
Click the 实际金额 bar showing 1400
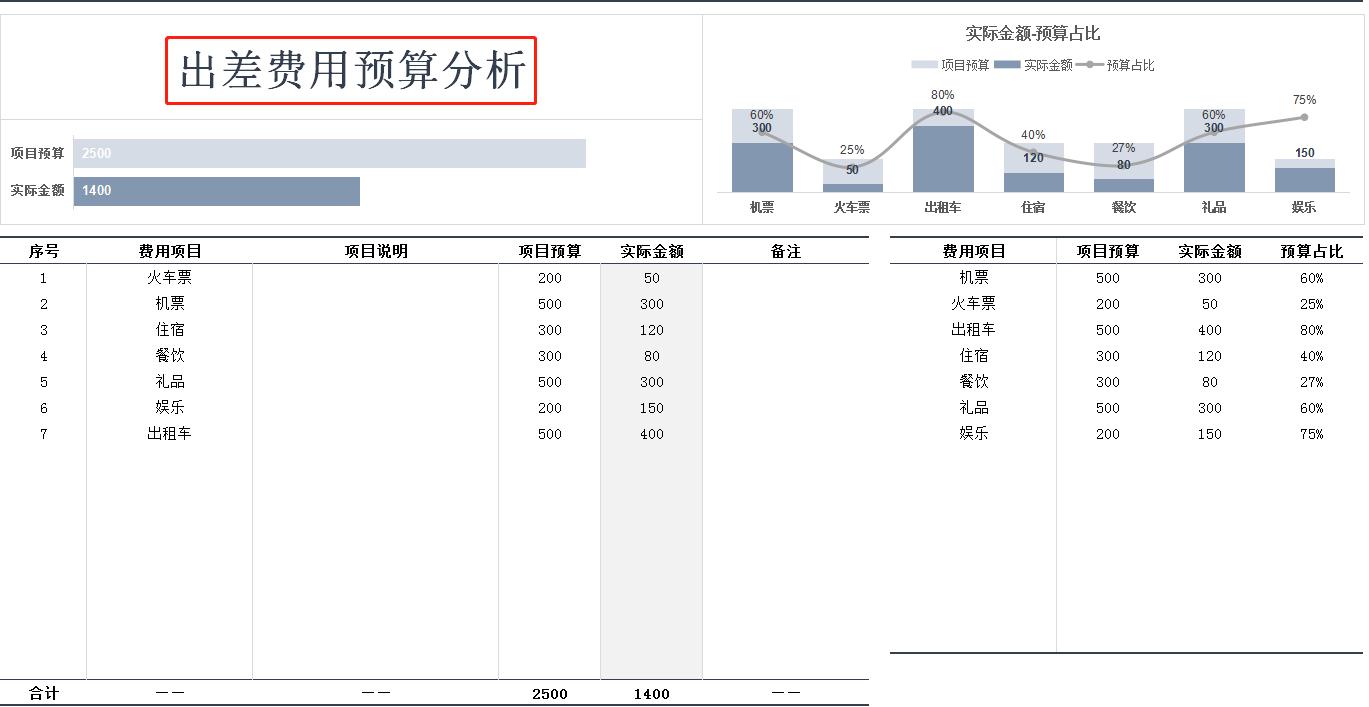pos(217,190)
